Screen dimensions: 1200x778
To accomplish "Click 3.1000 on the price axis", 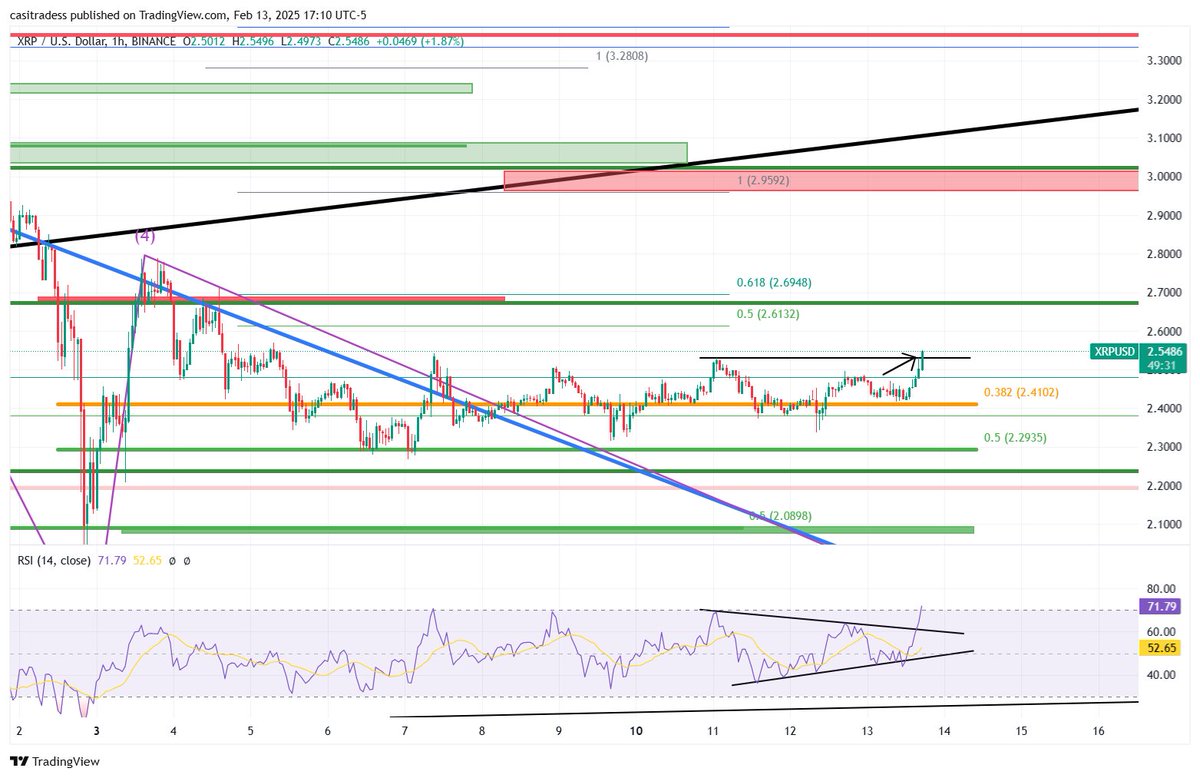I will (x=1162, y=138).
